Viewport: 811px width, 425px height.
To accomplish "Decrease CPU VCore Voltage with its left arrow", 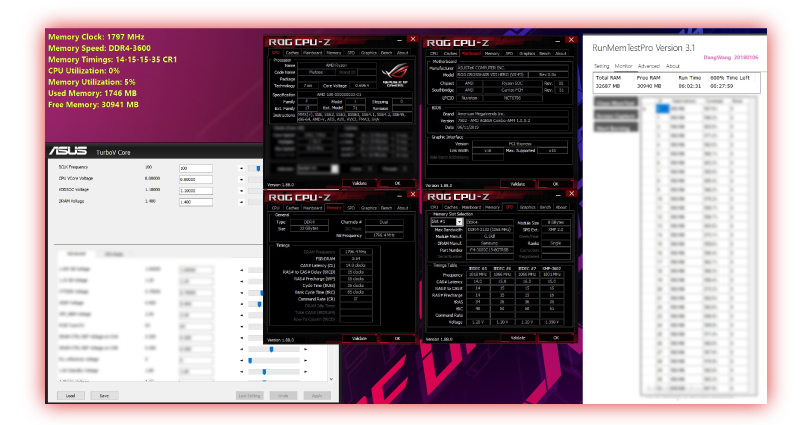I will [241, 179].
